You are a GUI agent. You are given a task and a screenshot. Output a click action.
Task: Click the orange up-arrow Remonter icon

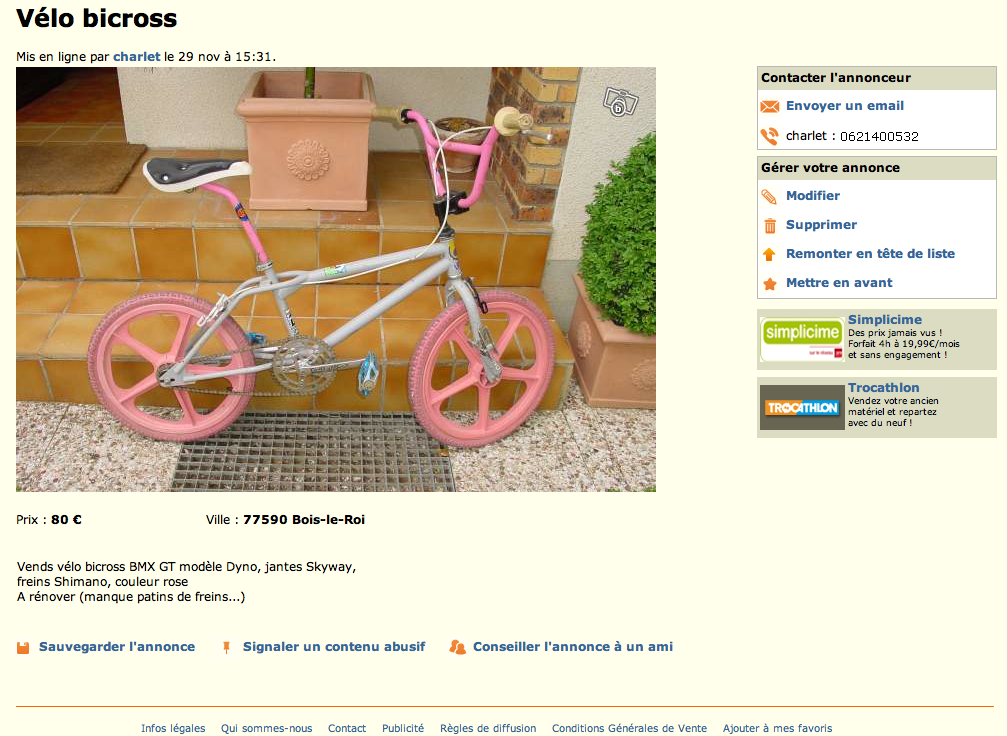point(769,254)
